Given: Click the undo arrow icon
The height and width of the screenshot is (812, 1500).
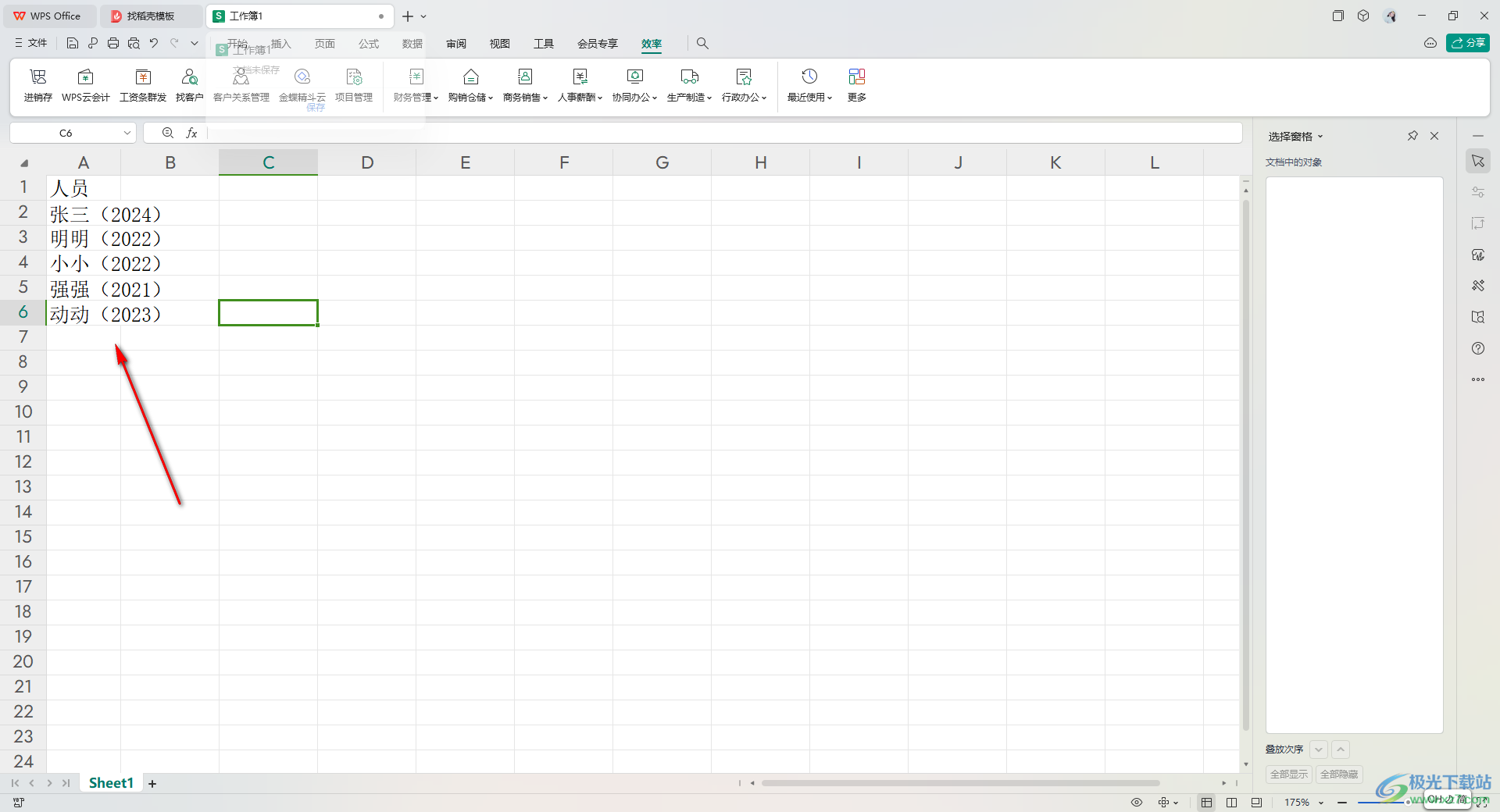Looking at the screenshot, I should (154, 44).
